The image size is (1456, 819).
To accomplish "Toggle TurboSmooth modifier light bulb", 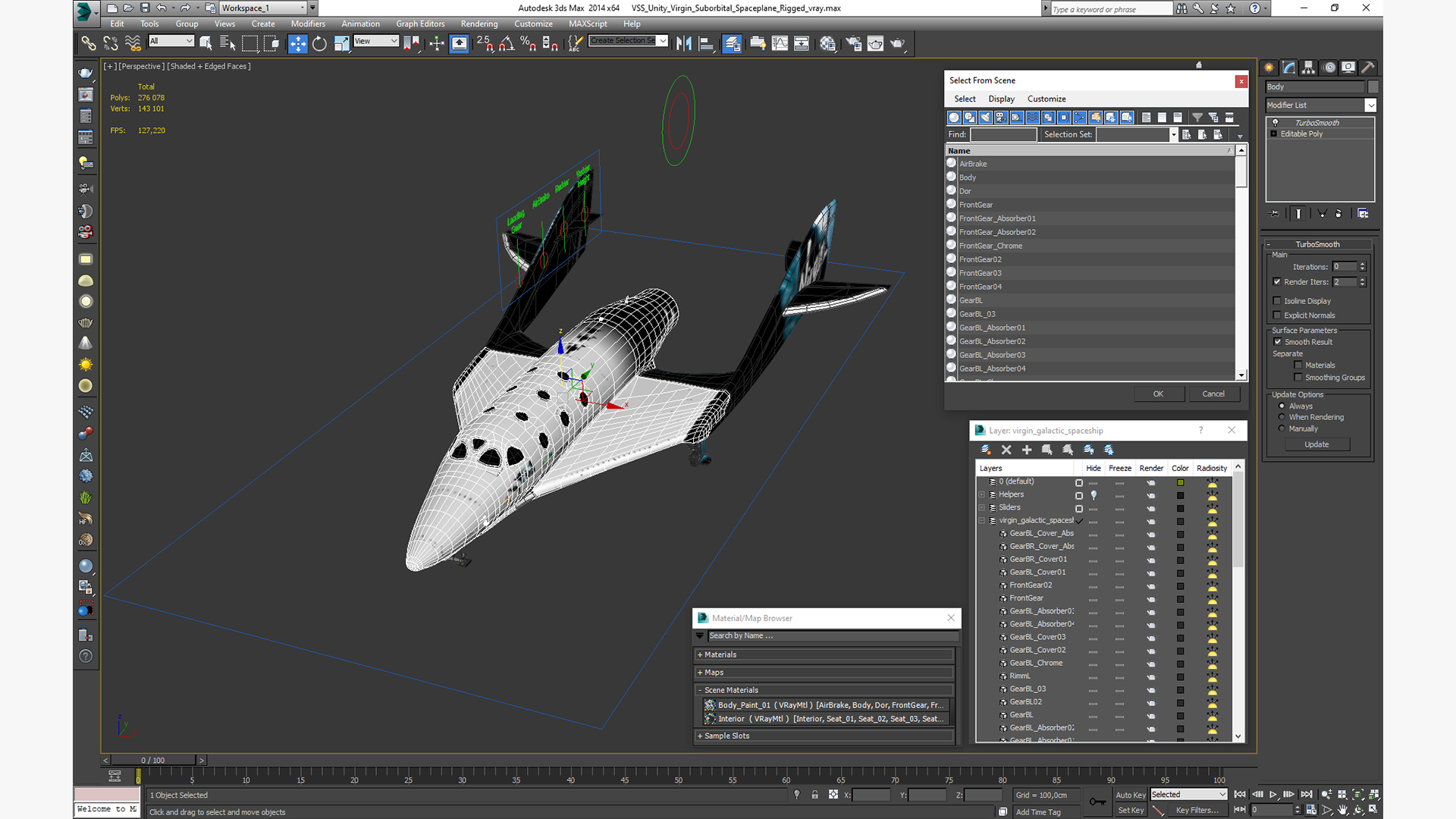I will pos(1276,123).
